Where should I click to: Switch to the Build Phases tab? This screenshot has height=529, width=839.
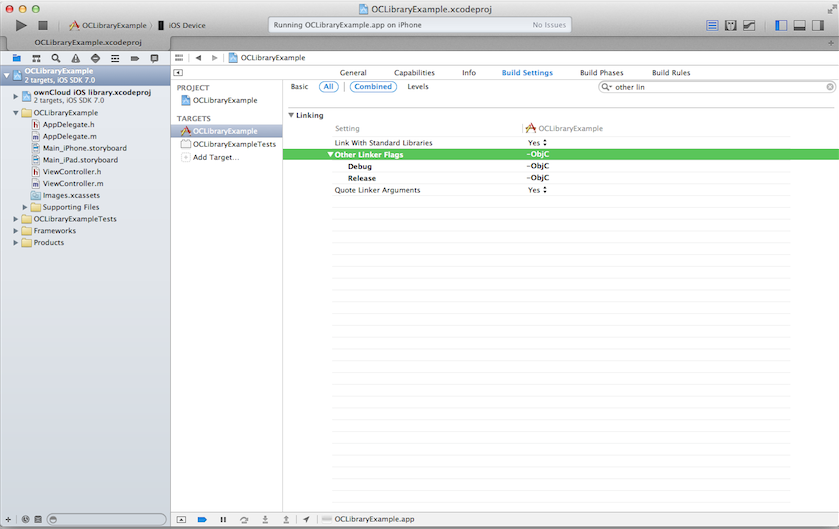[x=601, y=73]
